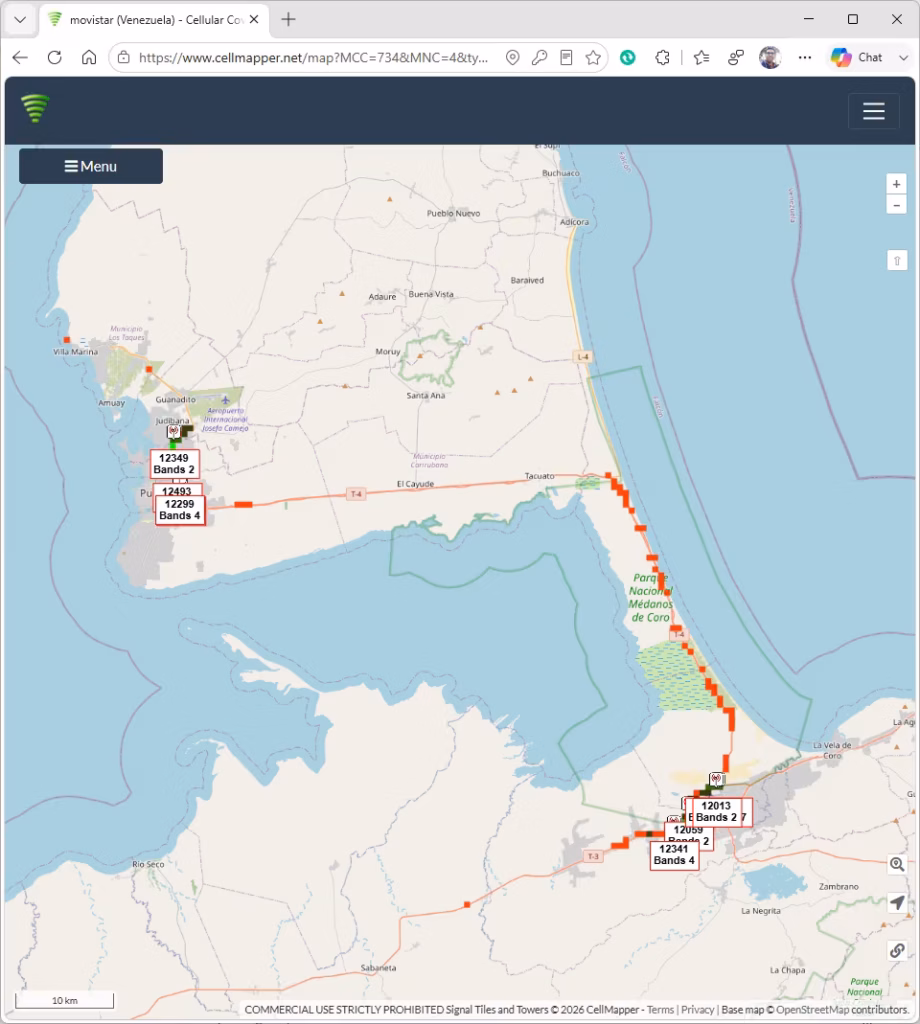Open Copilot Chat button

point(857,57)
